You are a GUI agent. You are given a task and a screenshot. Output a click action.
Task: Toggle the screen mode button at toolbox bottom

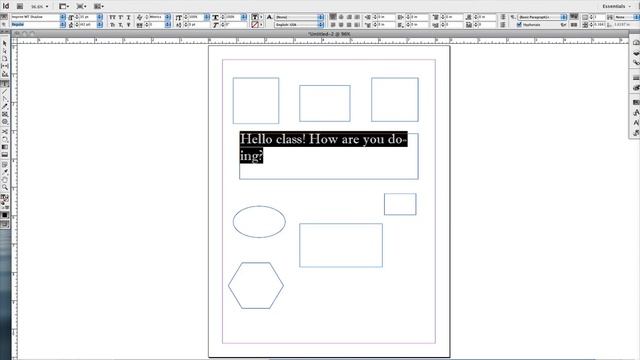[4, 224]
